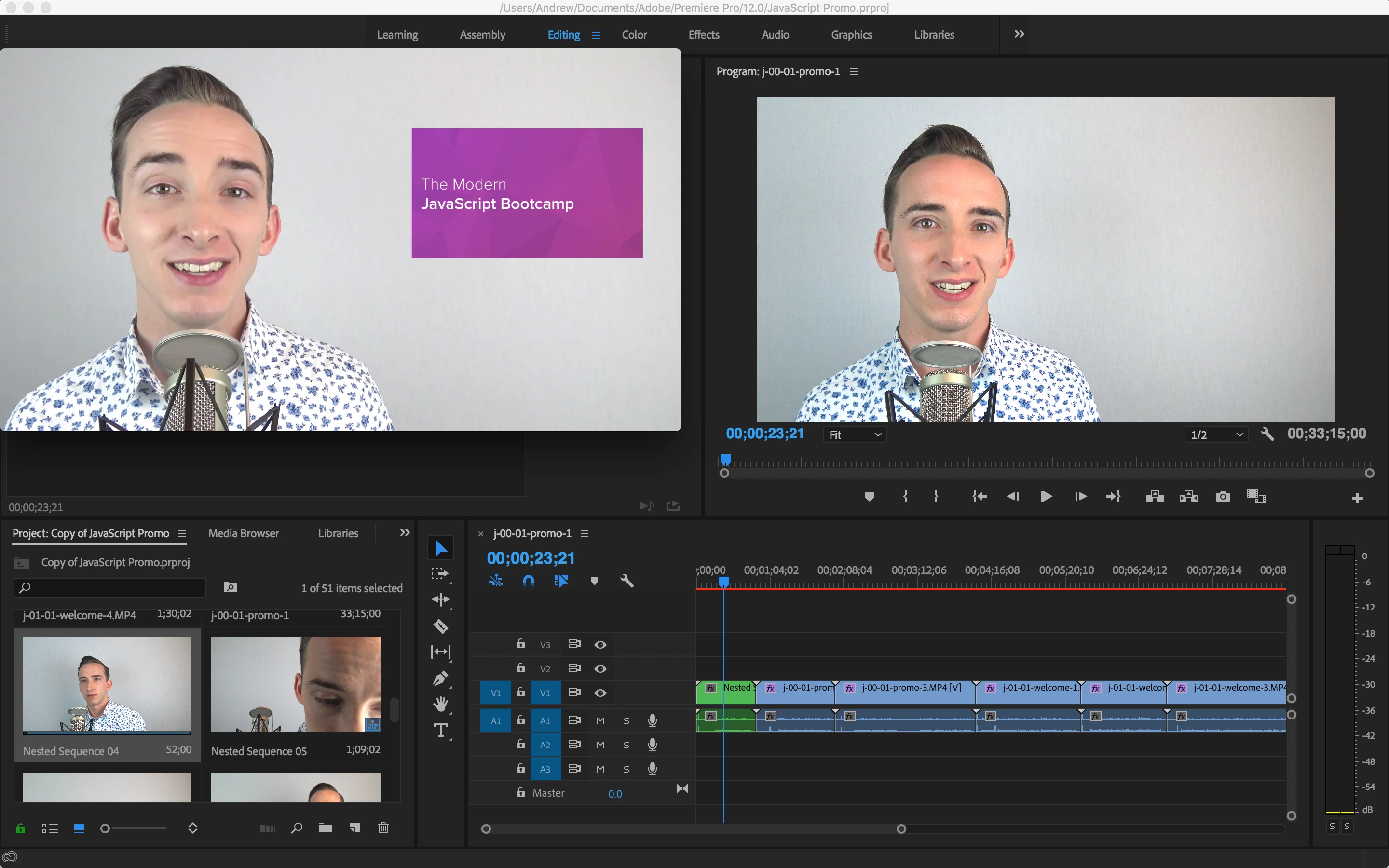Select the Hand tool
The width and height of the screenshot is (1389, 868).
point(440,704)
